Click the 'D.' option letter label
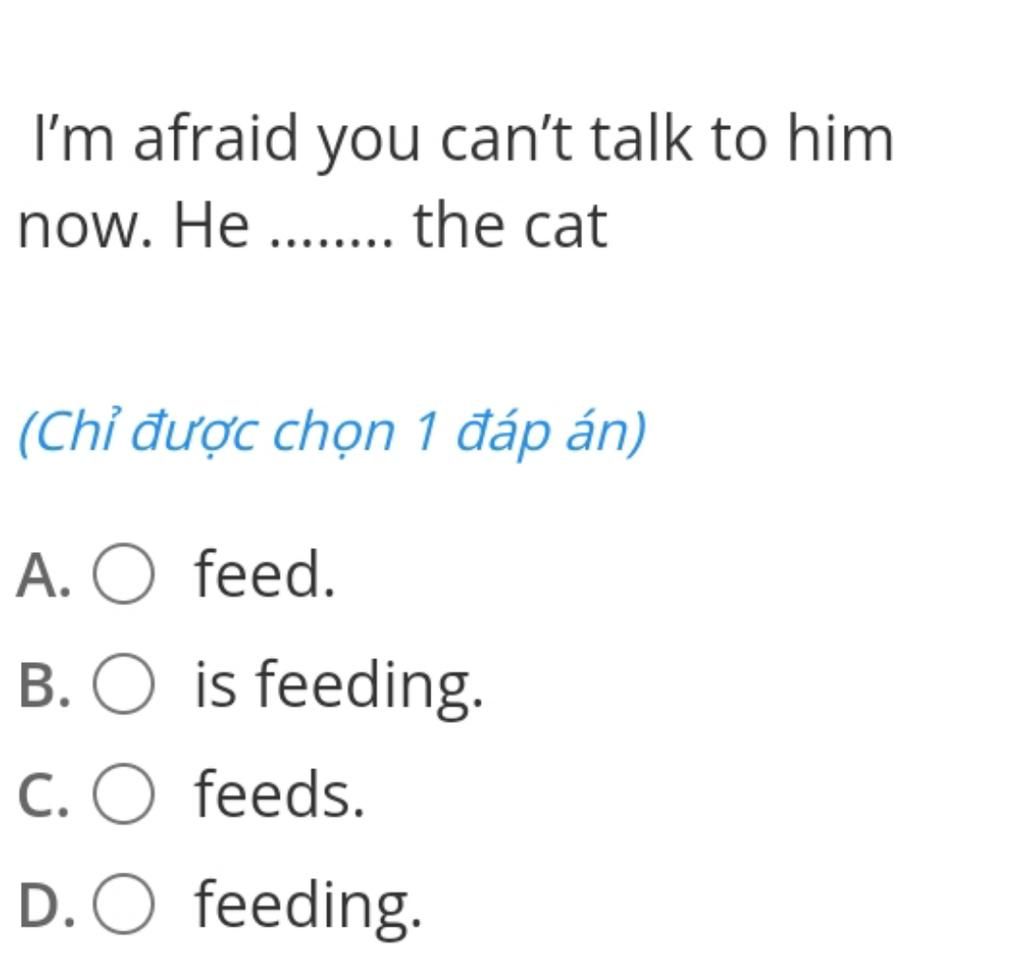Image resolution: width=1024 pixels, height=956 pixels. (46, 904)
